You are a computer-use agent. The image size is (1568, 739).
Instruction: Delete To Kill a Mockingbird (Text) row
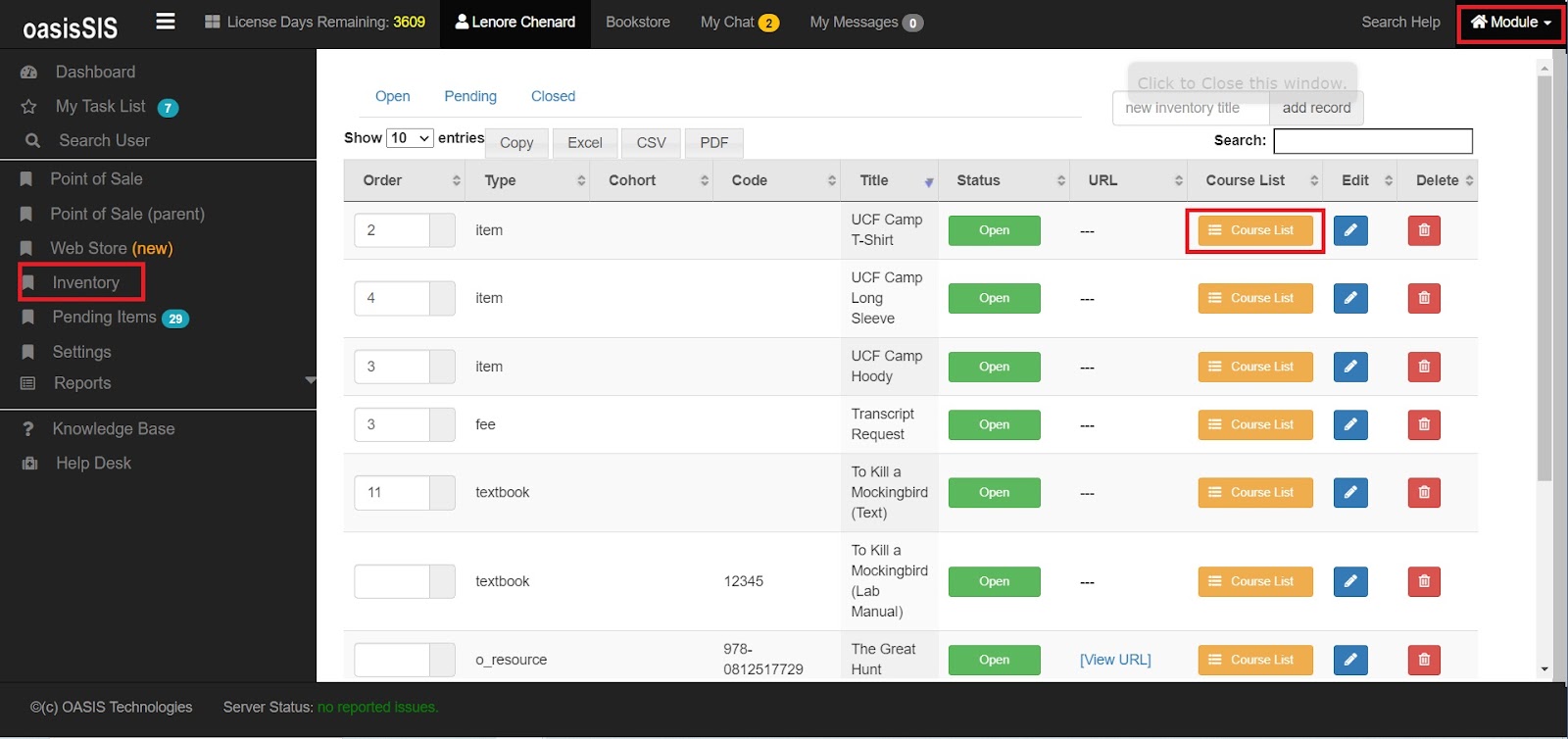(1424, 492)
